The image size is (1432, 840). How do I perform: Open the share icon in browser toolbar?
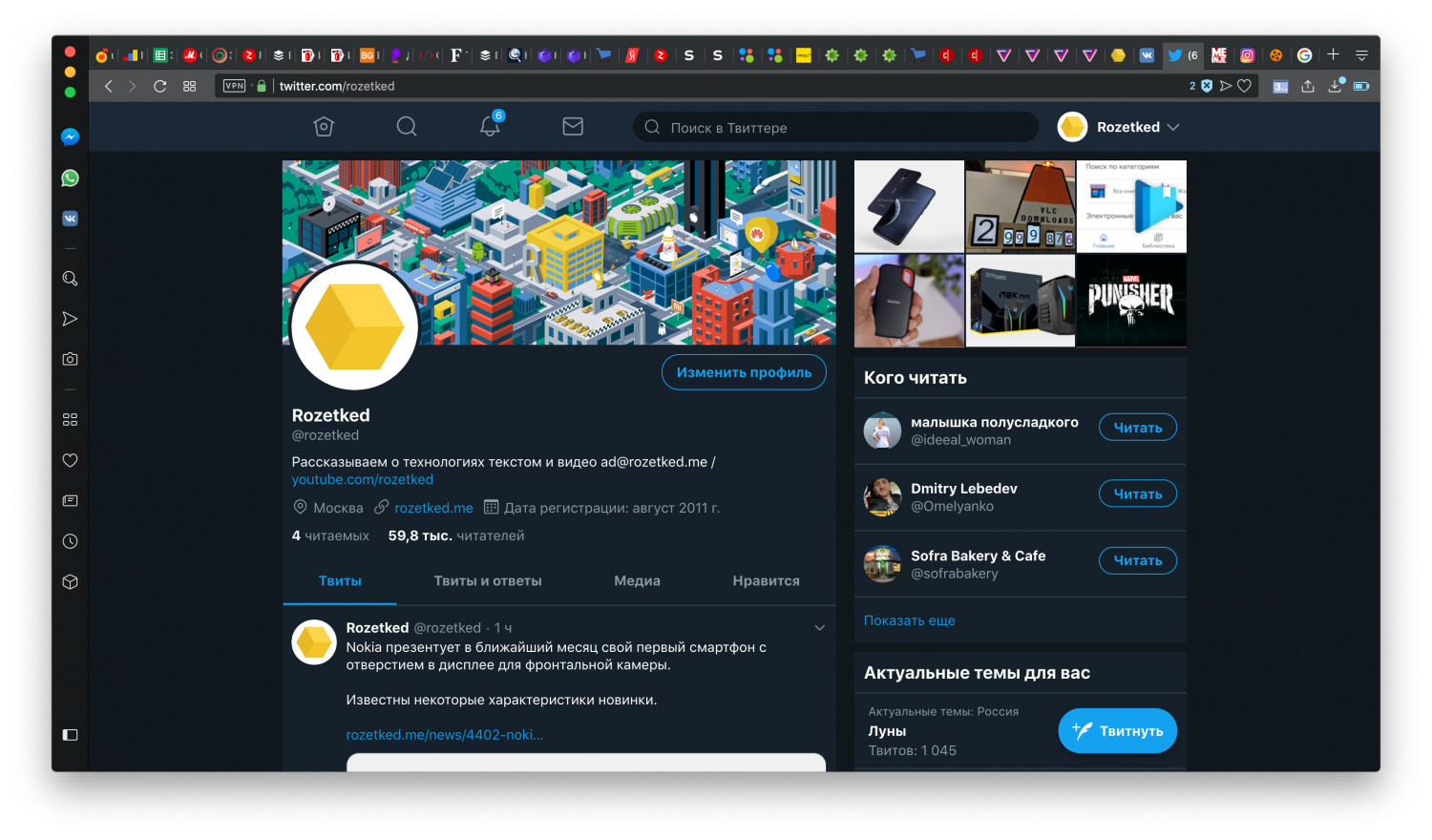pos(1308,86)
